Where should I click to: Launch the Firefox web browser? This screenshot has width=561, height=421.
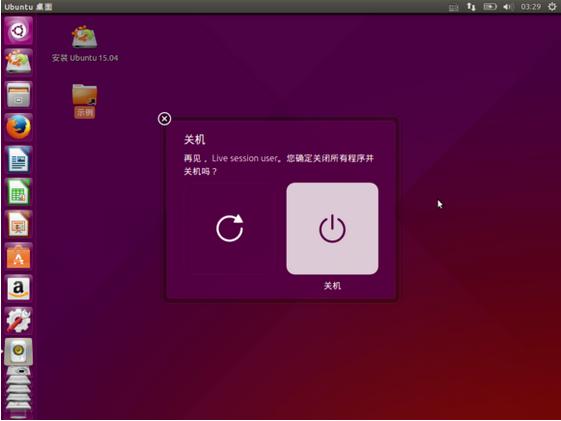tap(19, 127)
